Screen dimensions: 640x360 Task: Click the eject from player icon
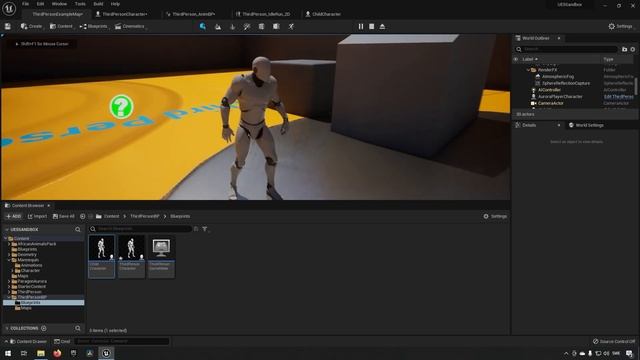382,27
